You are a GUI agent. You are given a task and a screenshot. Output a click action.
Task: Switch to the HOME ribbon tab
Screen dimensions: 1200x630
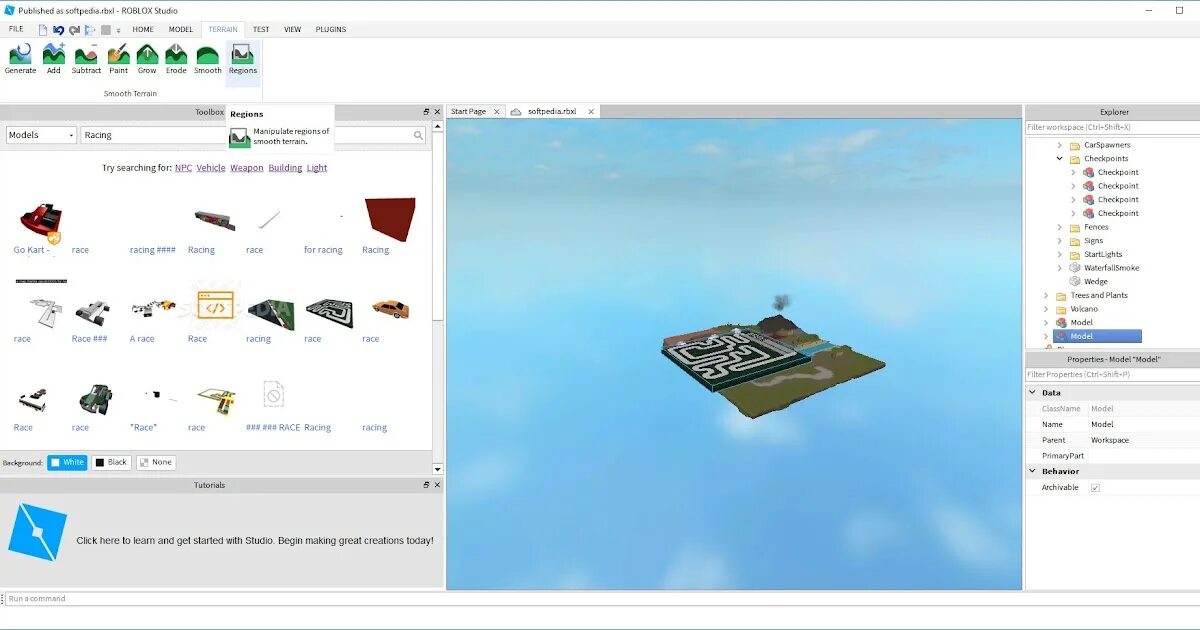pyautogui.click(x=143, y=29)
